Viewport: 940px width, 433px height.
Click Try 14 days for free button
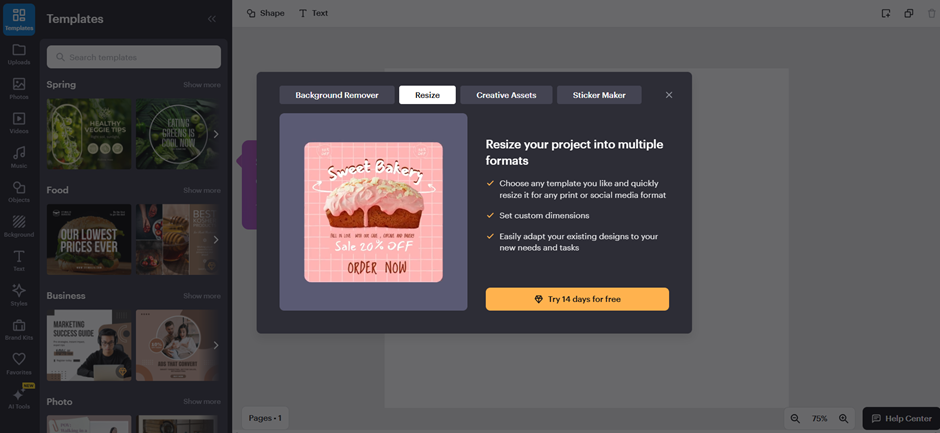(x=577, y=299)
